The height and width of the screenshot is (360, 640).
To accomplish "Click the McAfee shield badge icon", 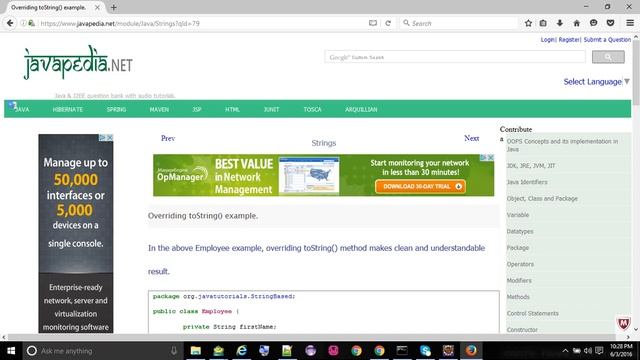I will (623, 323).
